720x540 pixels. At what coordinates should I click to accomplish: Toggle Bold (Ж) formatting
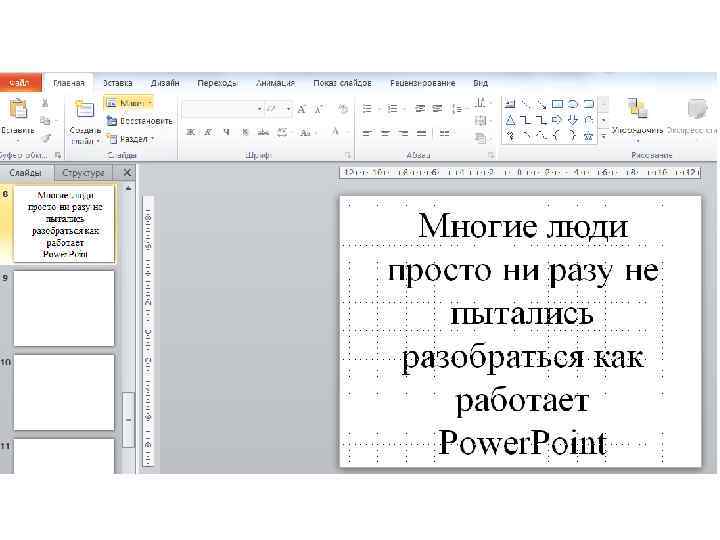pyautogui.click(x=191, y=132)
